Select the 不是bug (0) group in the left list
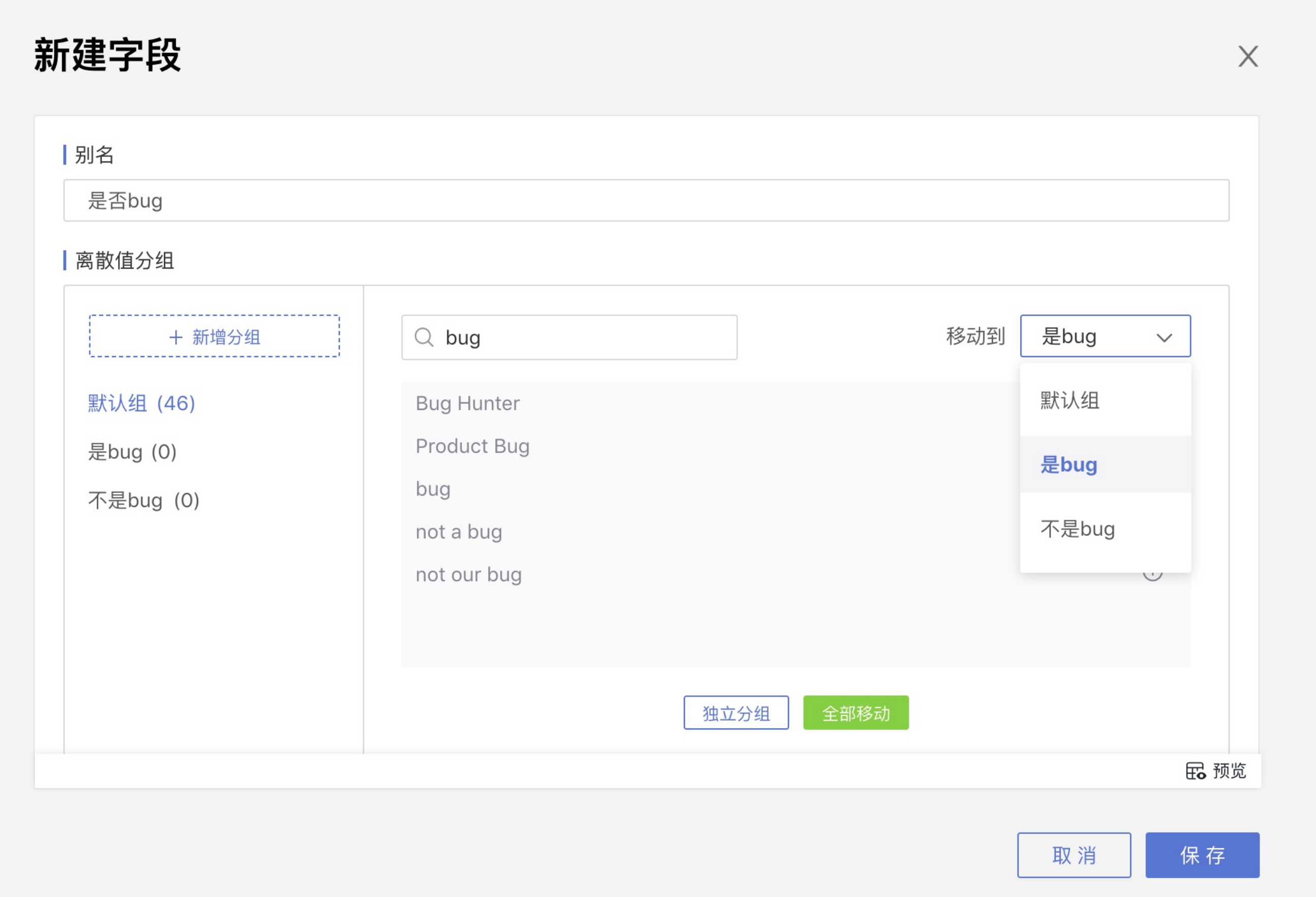The width and height of the screenshot is (1316, 897). click(x=144, y=500)
